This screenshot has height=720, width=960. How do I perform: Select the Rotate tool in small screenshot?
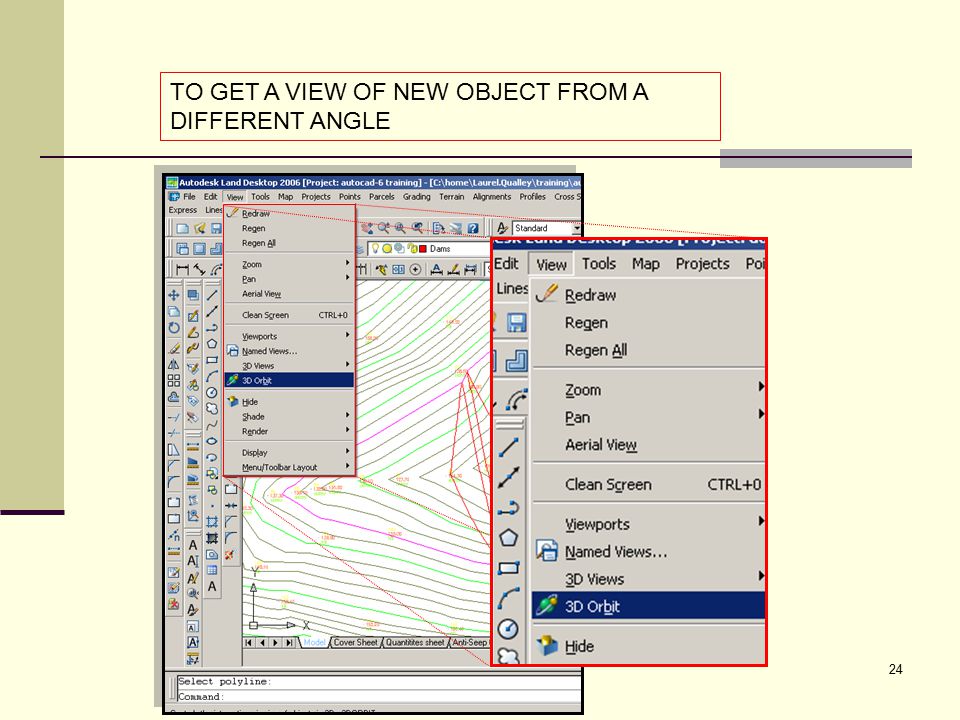(174, 328)
